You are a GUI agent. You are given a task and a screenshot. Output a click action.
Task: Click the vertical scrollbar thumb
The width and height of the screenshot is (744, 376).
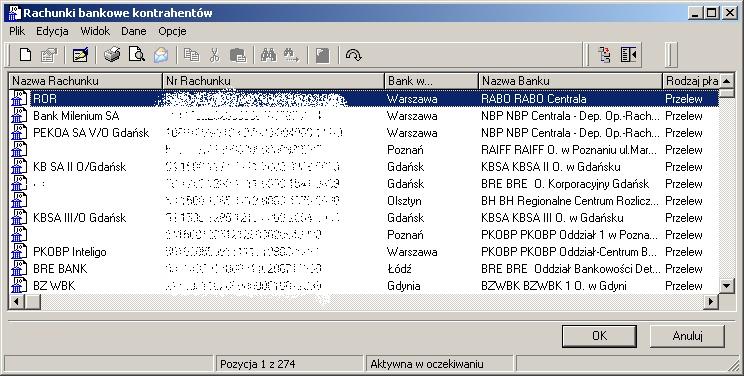(x=727, y=93)
